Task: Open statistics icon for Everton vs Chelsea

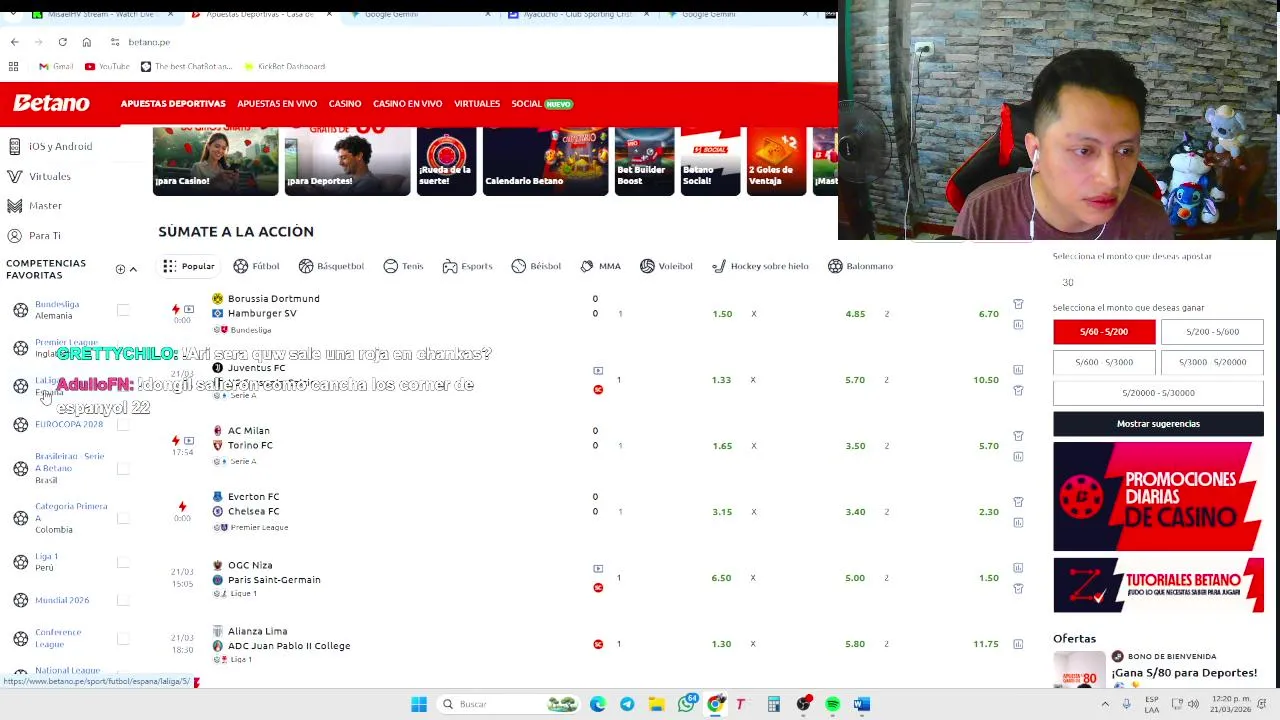Action: coord(1018,522)
